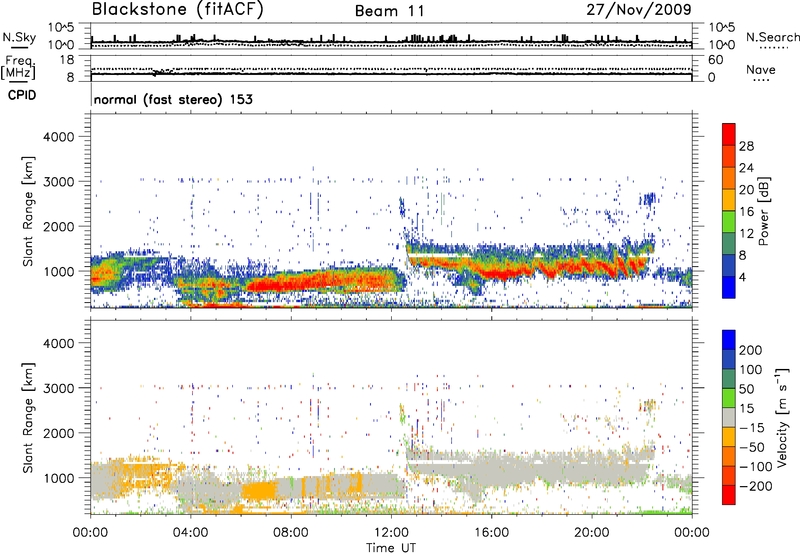Click power colorbar tick value 4
The height and width of the screenshot is (554, 800).
742,278
